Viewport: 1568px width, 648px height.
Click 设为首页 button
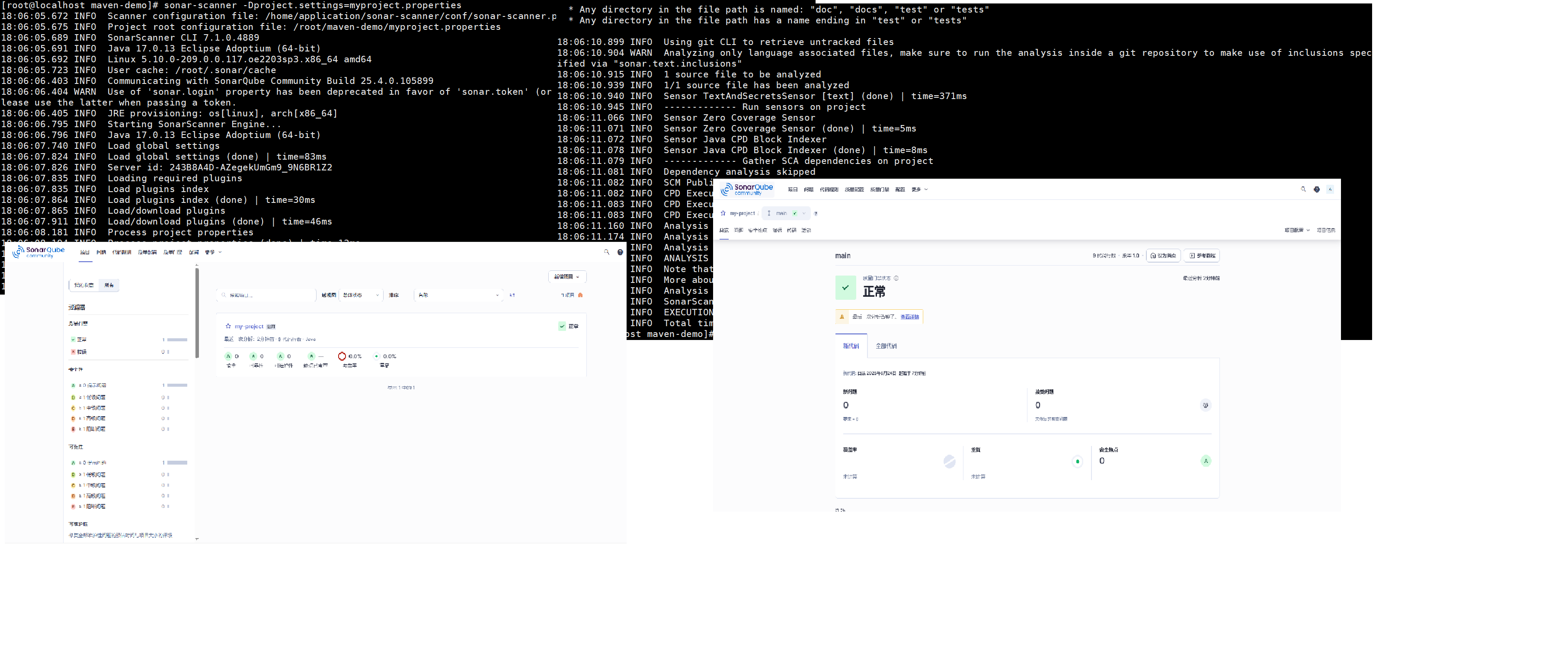[x=1163, y=256]
